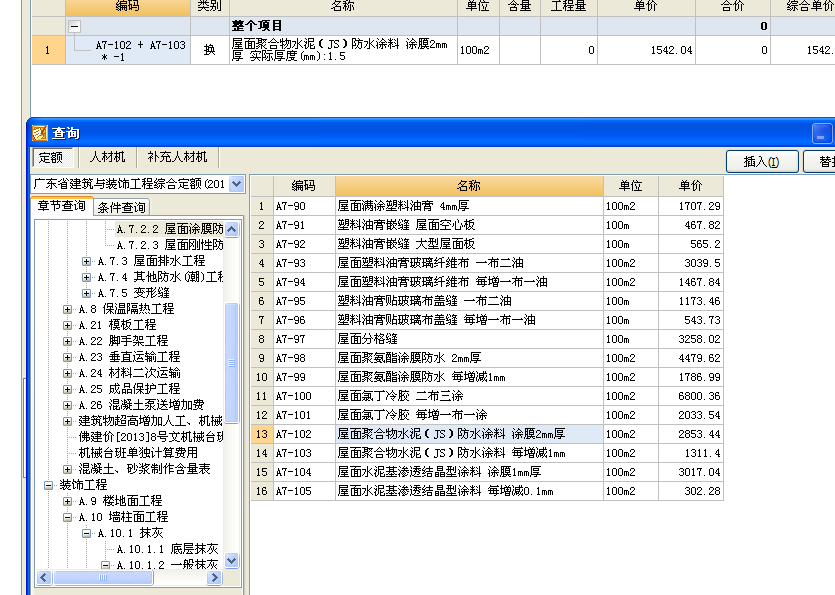Select row A7-91 塑料油膏嵌缝 屋面空心板
835x595 pixels.
coord(487,225)
